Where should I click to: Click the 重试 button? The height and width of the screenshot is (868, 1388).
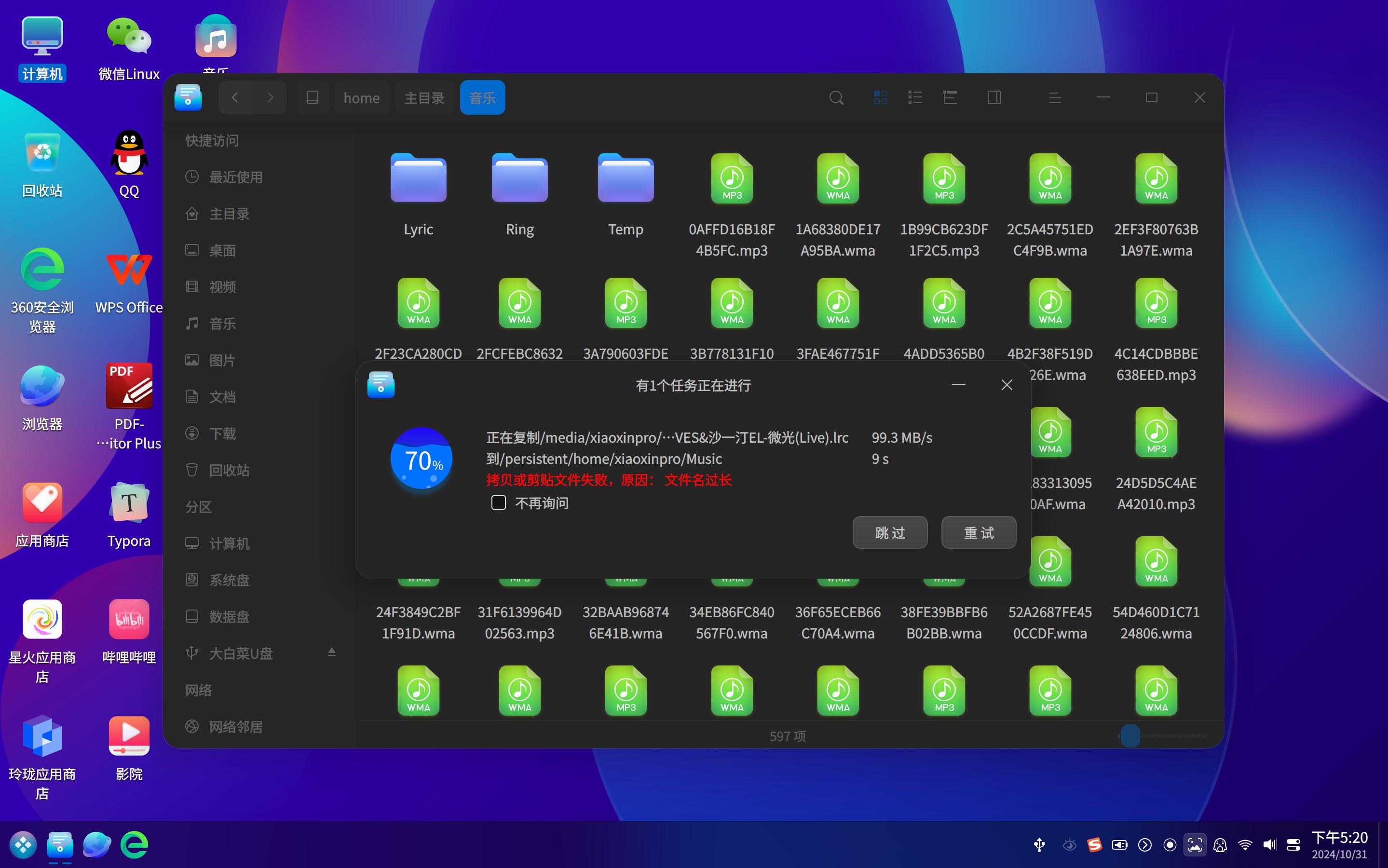tap(979, 532)
